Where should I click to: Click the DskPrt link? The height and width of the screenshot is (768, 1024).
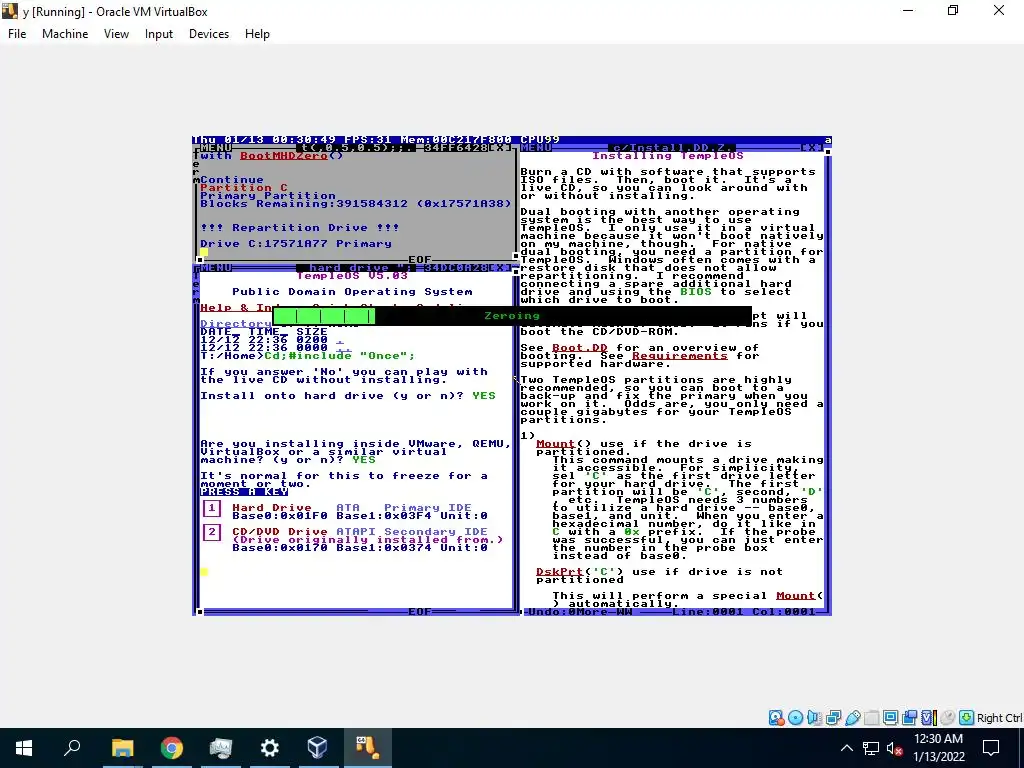tap(559, 571)
